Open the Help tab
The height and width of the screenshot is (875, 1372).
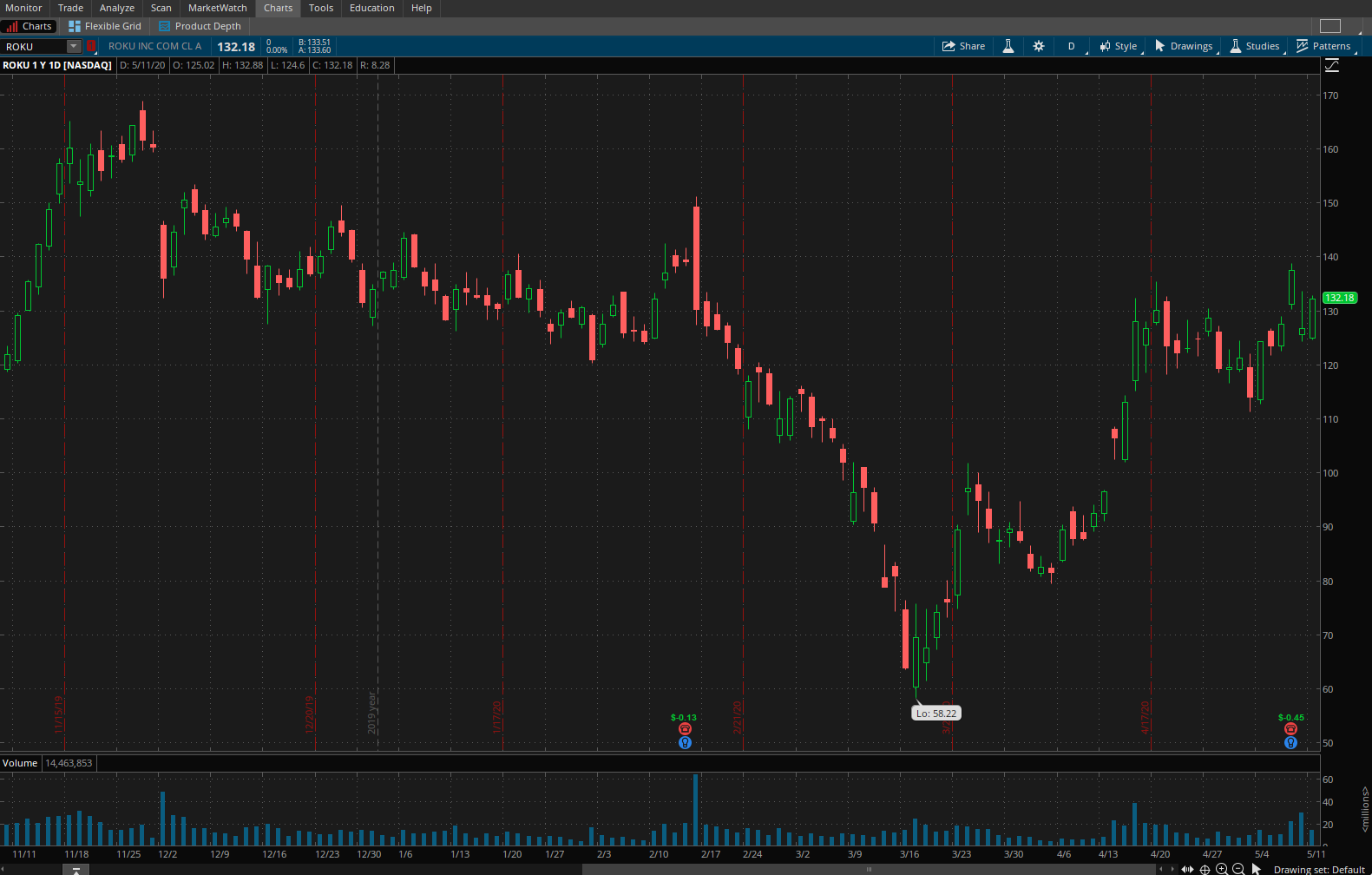coord(422,8)
